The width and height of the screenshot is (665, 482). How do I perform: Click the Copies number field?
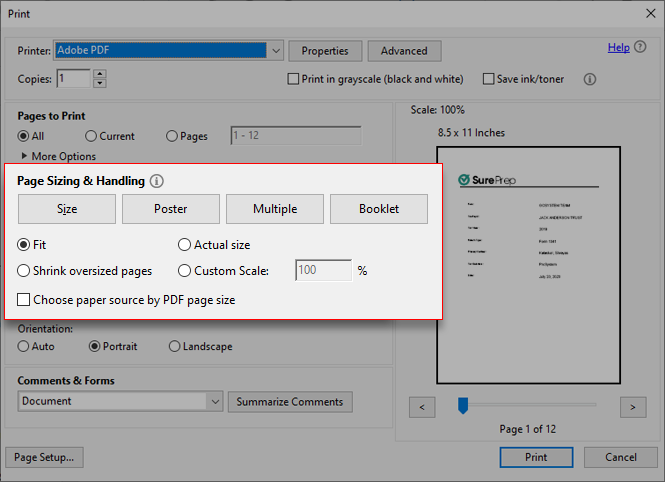tap(73, 78)
